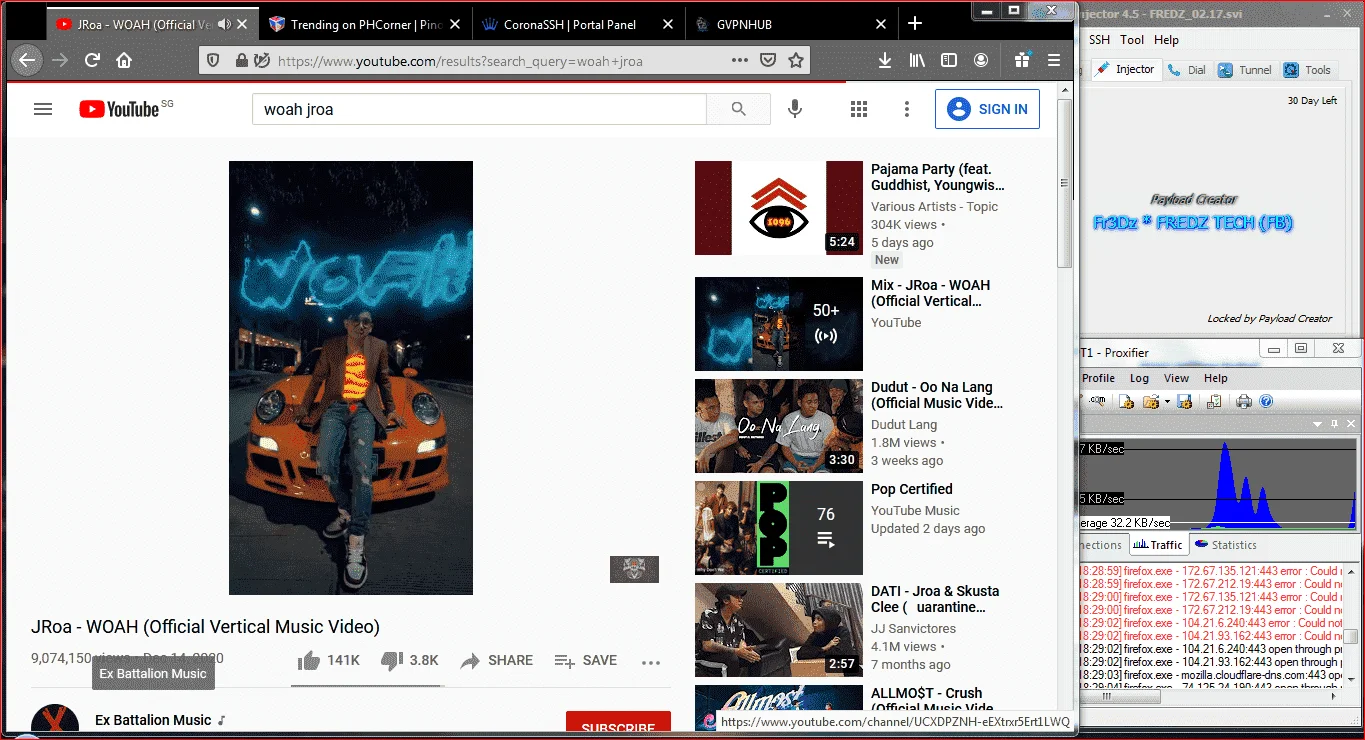Like the video with thumbs up
The width and height of the screenshot is (1365, 740).
pyautogui.click(x=309, y=660)
